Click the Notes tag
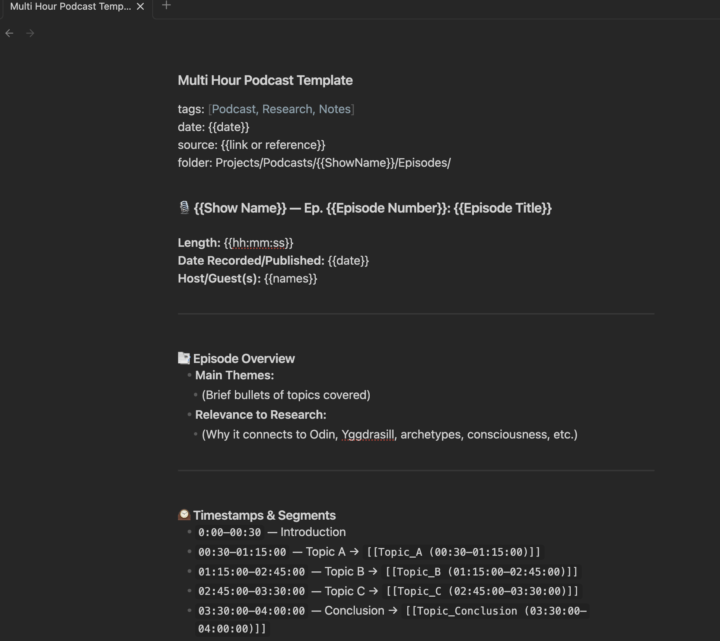 [335, 109]
